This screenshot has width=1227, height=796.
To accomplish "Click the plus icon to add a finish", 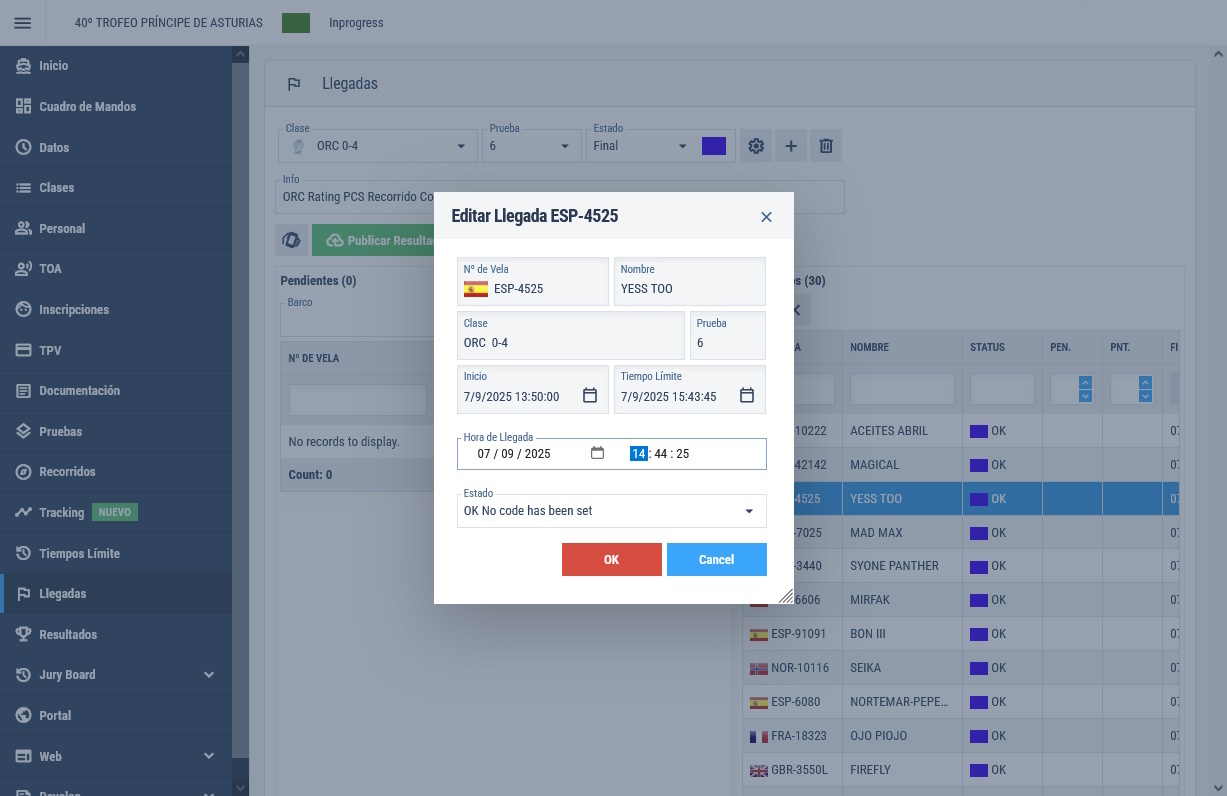I will [x=791, y=146].
